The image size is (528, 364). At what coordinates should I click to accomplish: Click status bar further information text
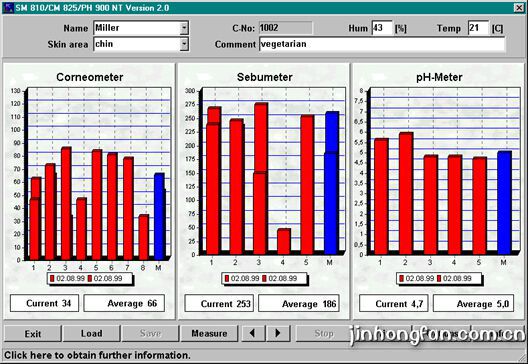point(97,355)
